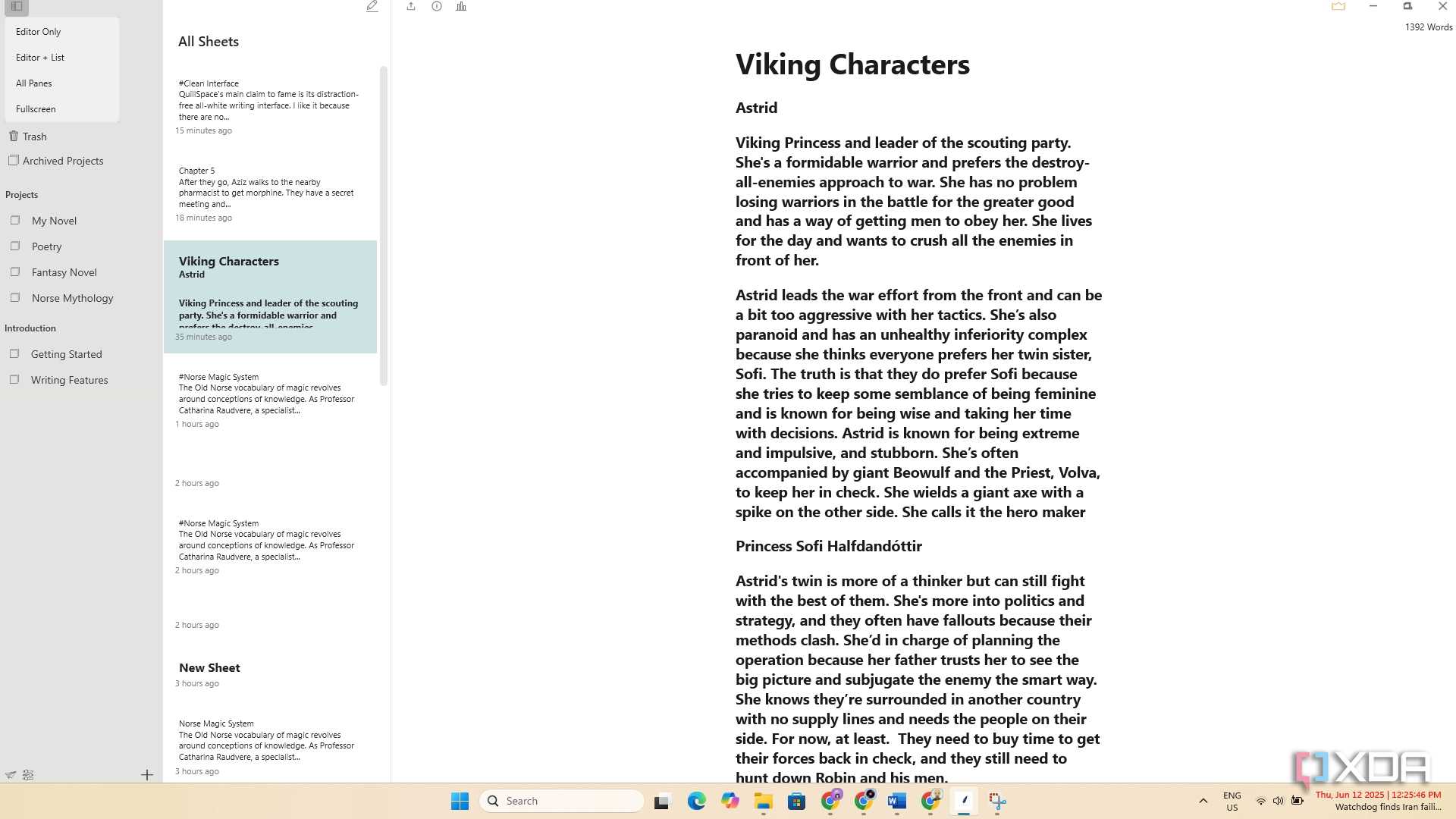Open the Snipping Tool taskbar icon
Image resolution: width=1456 pixels, height=819 pixels.
coord(997,801)
